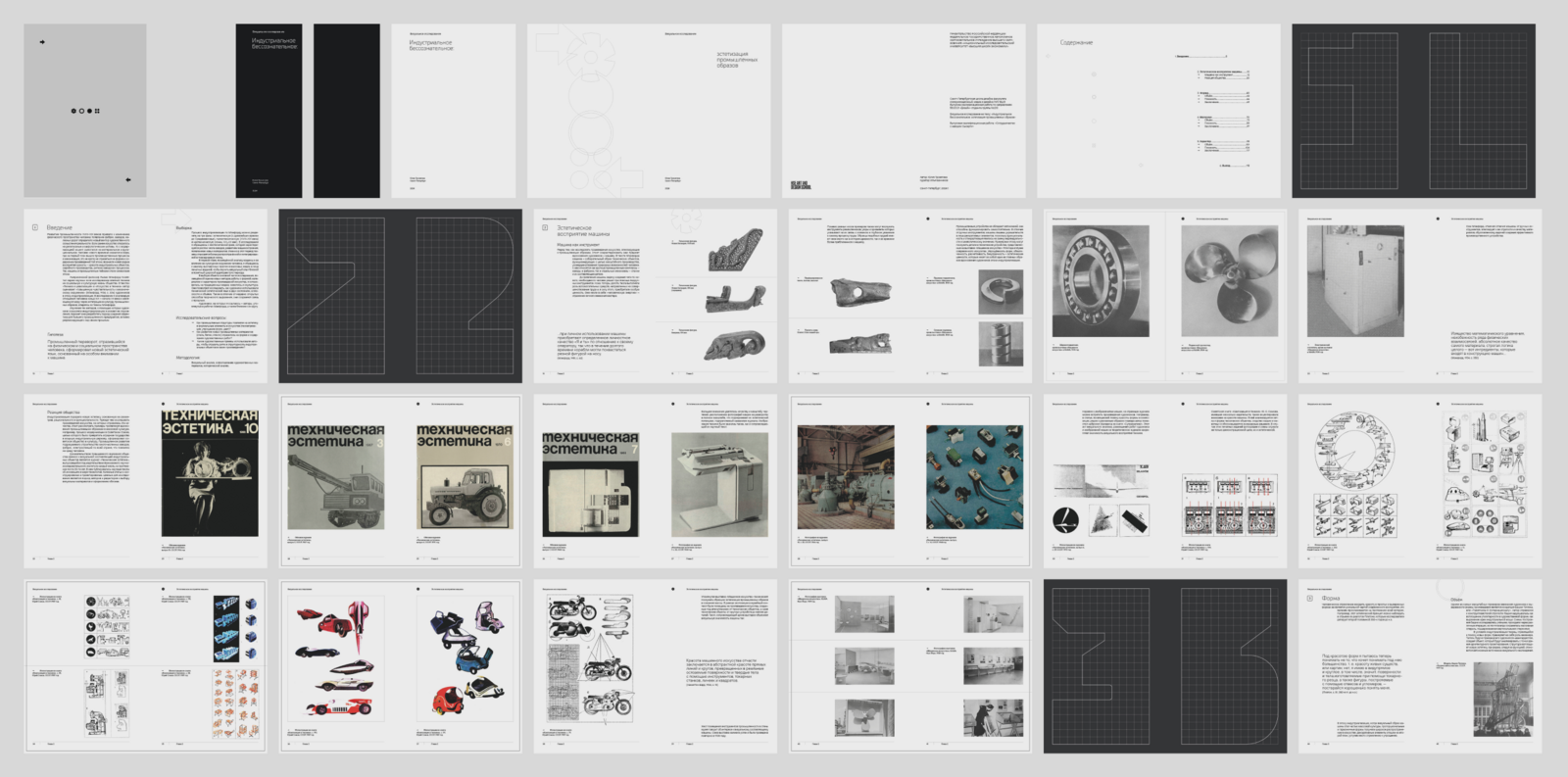Click the left arrow on grey cover
The image size is (1568, 777).
(128, 180)
